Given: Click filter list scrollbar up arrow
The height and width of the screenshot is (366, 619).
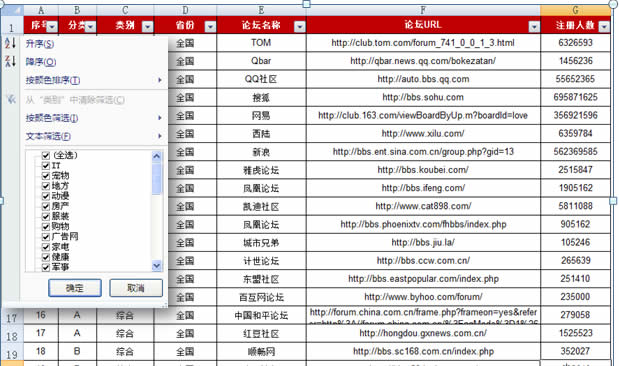Looking at the screenshot, I should pyautogui.click(x=157, y=156).
